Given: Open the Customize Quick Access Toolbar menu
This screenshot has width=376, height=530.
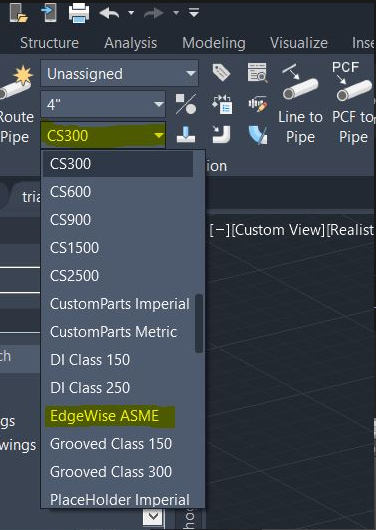Looking at the screenshot, I should click(x=194, y=13).
